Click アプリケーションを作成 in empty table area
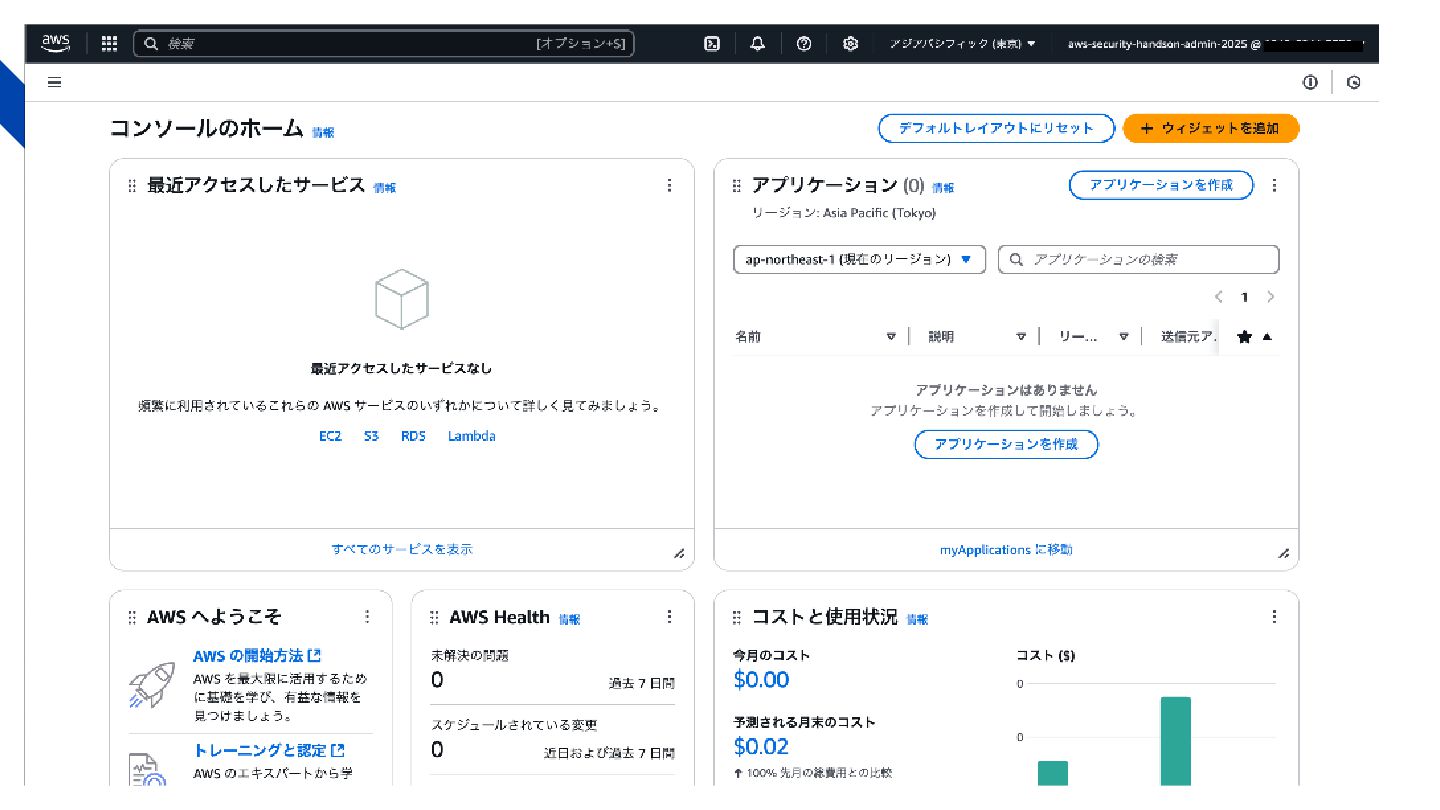Viewport: 1440px width, 810px height. point(1006,444)
